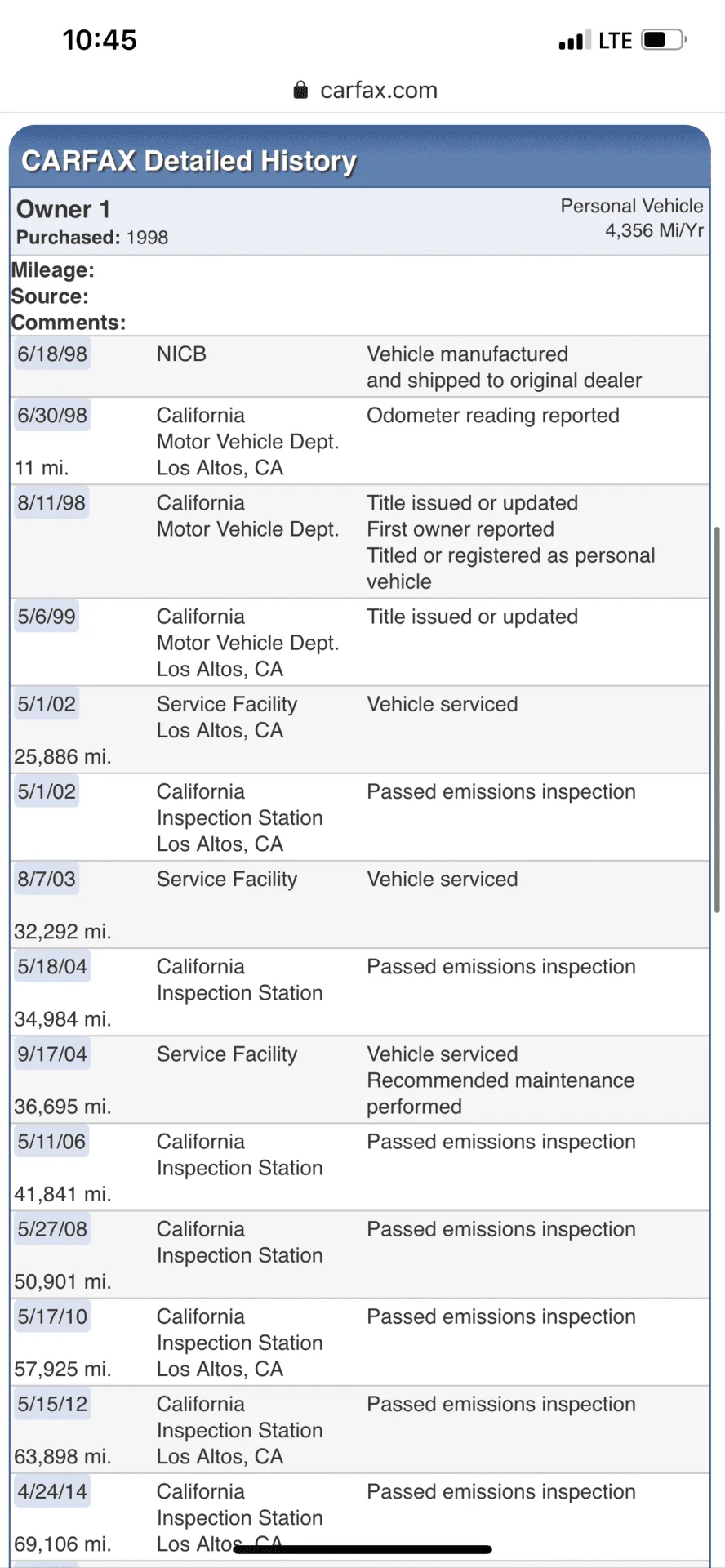Tap the 8/11/98 date badge
Screen dimensions: 725x1568
[51, 503]
